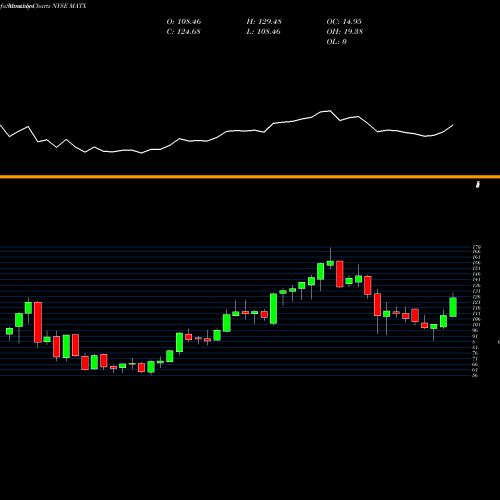500x500 pixels.
Task: Click the 66 price axis label
Action: 475,365
